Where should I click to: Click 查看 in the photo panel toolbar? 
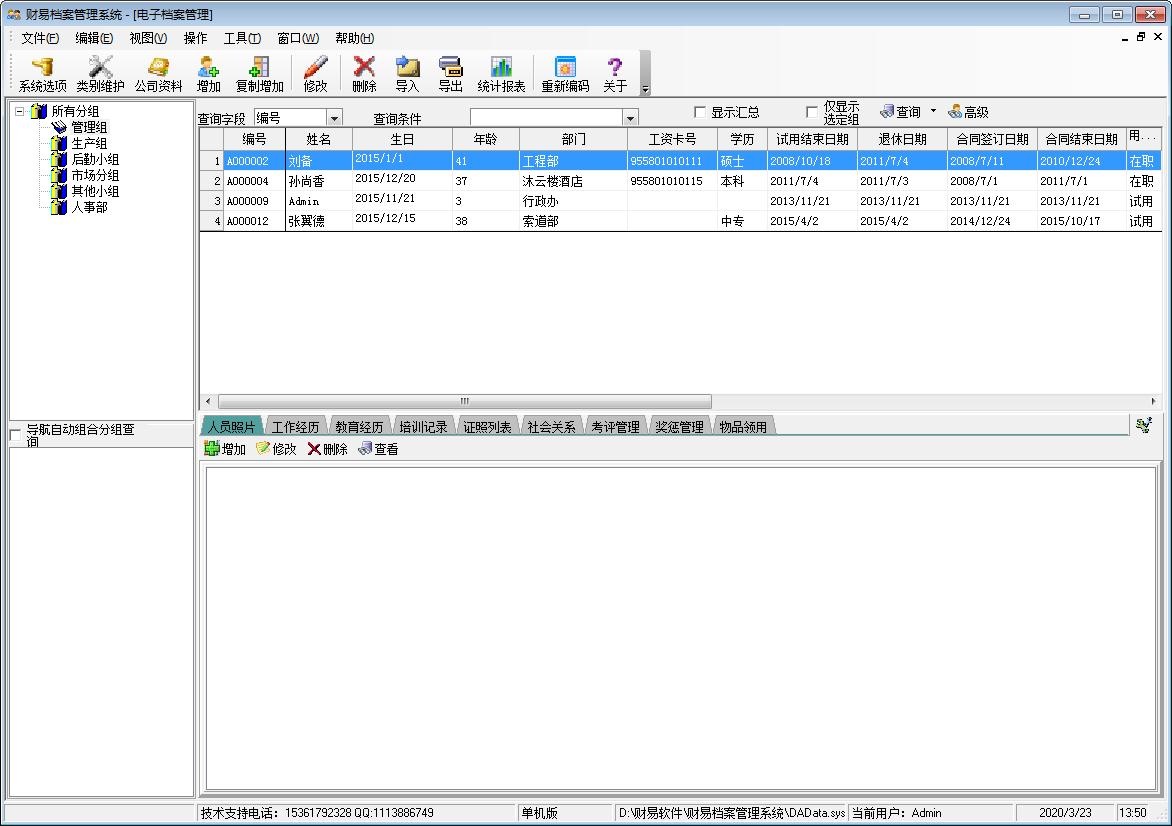[x=378, y=449]
